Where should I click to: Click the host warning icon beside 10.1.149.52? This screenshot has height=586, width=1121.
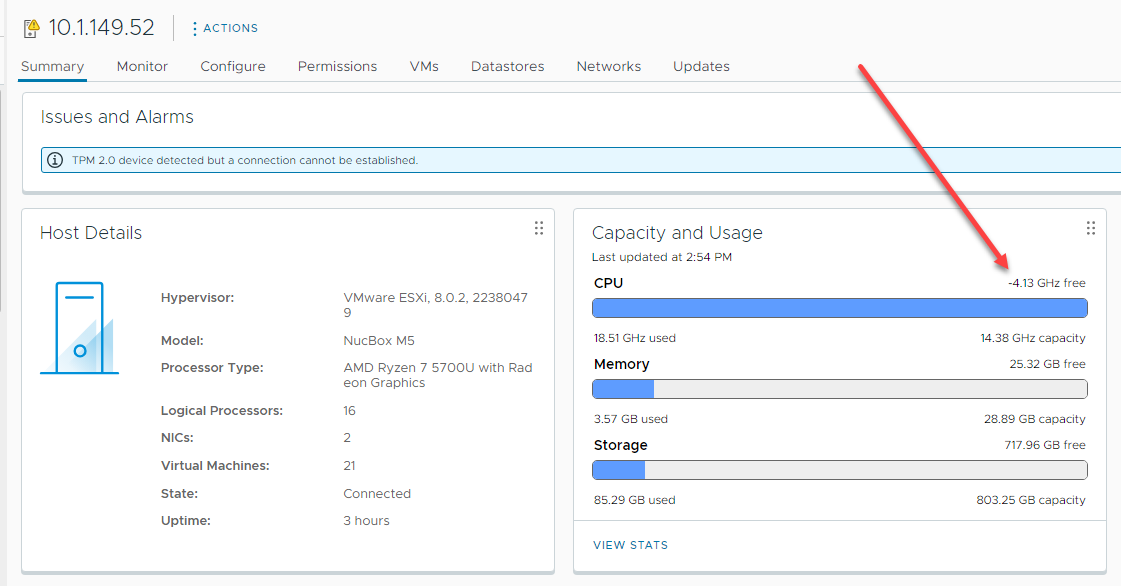pyautogui.click(x=31, y=28)
